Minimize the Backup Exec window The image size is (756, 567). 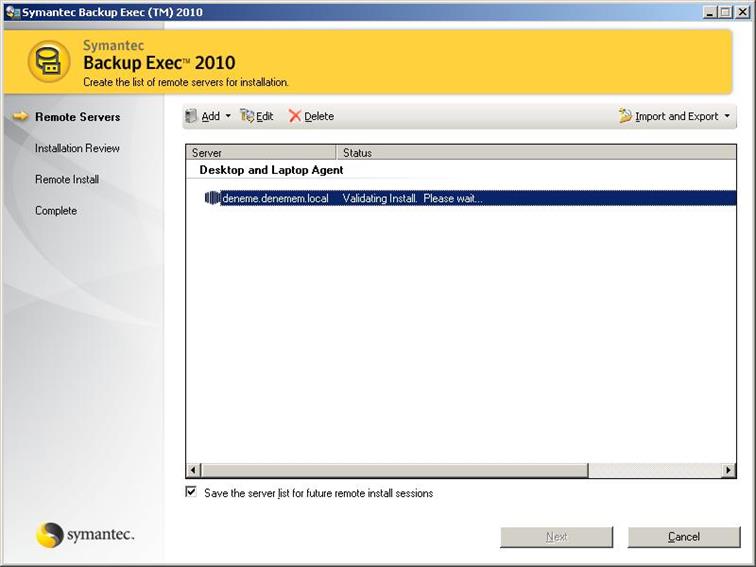pos(709,12)
